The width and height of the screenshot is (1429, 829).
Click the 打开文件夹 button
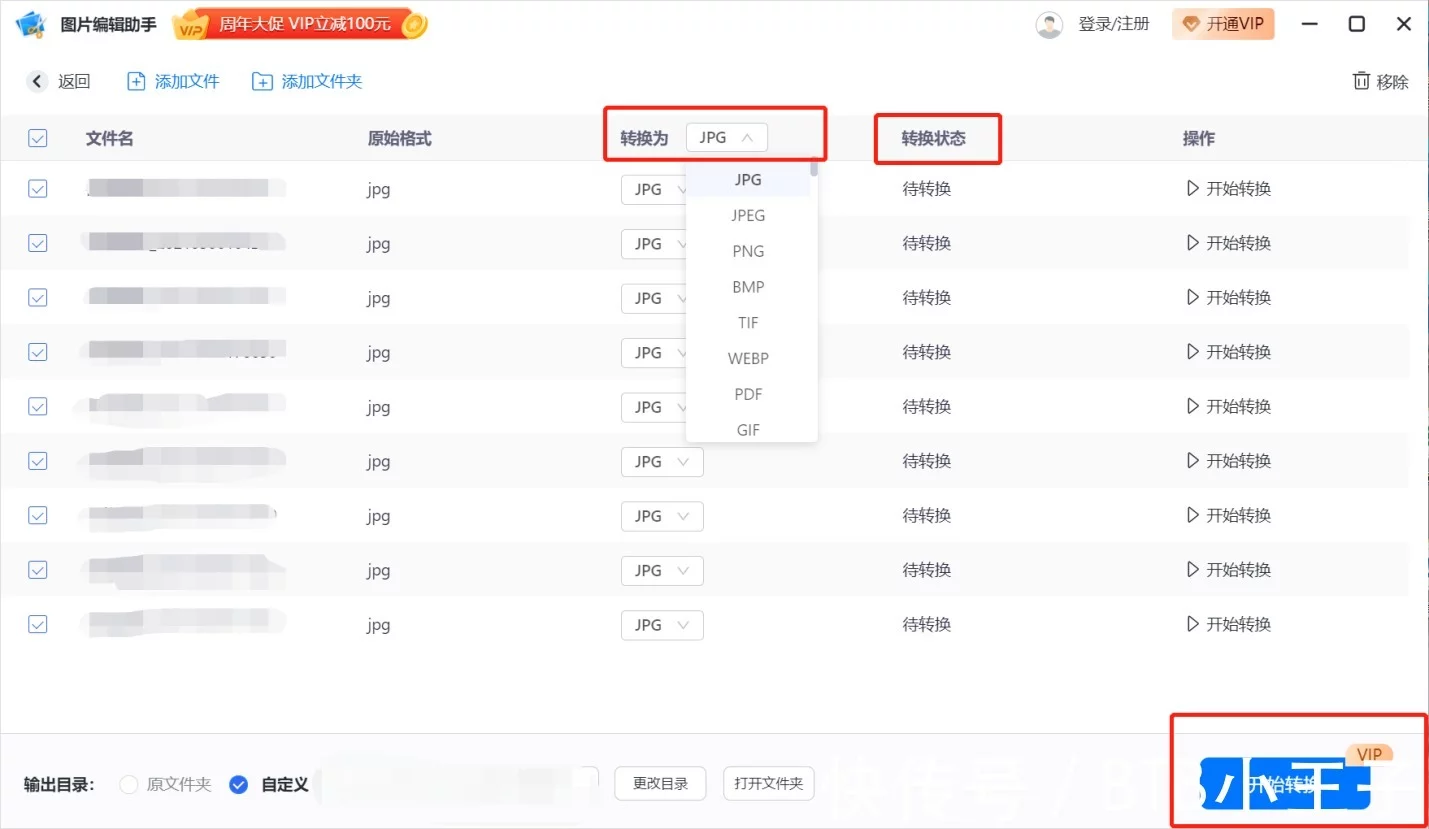coord(769,784)
